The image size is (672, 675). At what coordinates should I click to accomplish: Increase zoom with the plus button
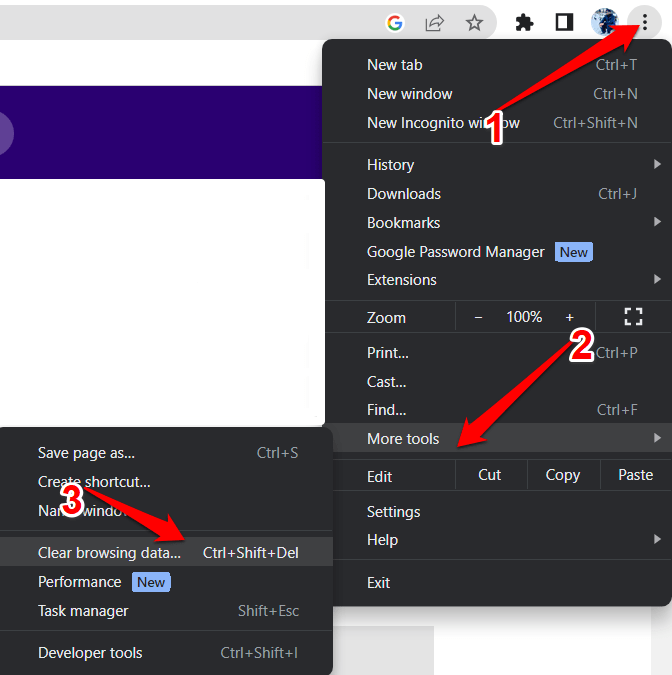point(570,317)
